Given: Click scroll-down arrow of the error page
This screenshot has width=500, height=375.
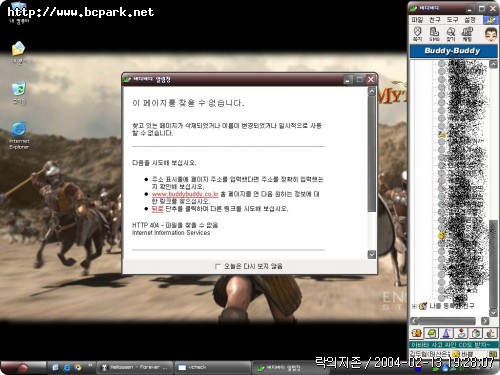Looking at the screenshot, I should 371,255.
